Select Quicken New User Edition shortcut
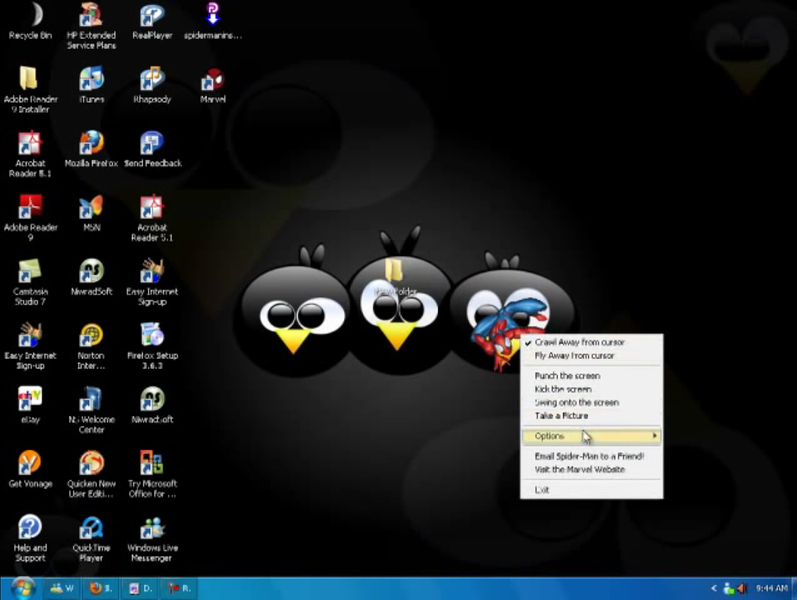 [91, 473]
